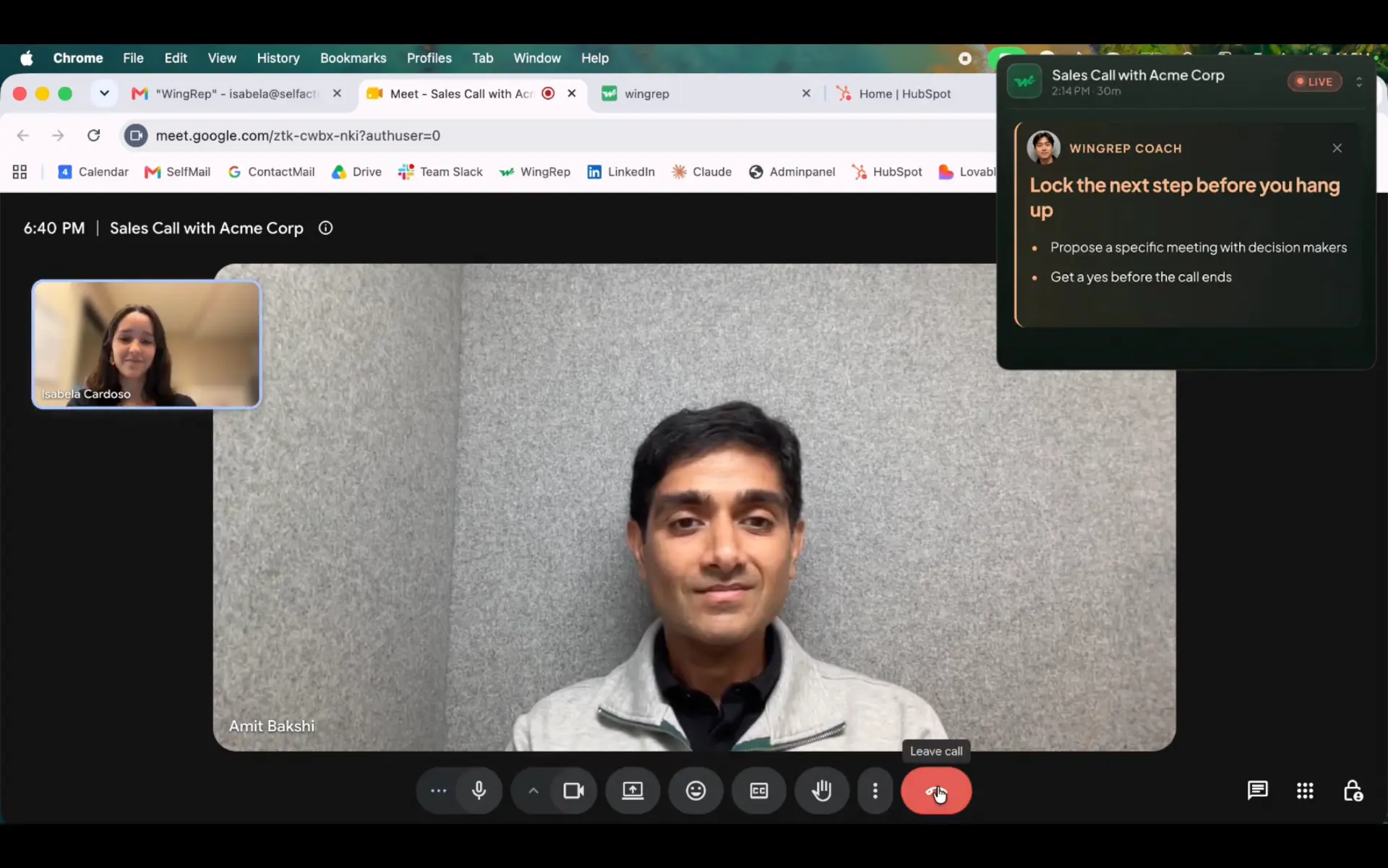The image size is (1388, 868).
Task: Click the WingRep logo in overlay header
Action: (1024, 82)
